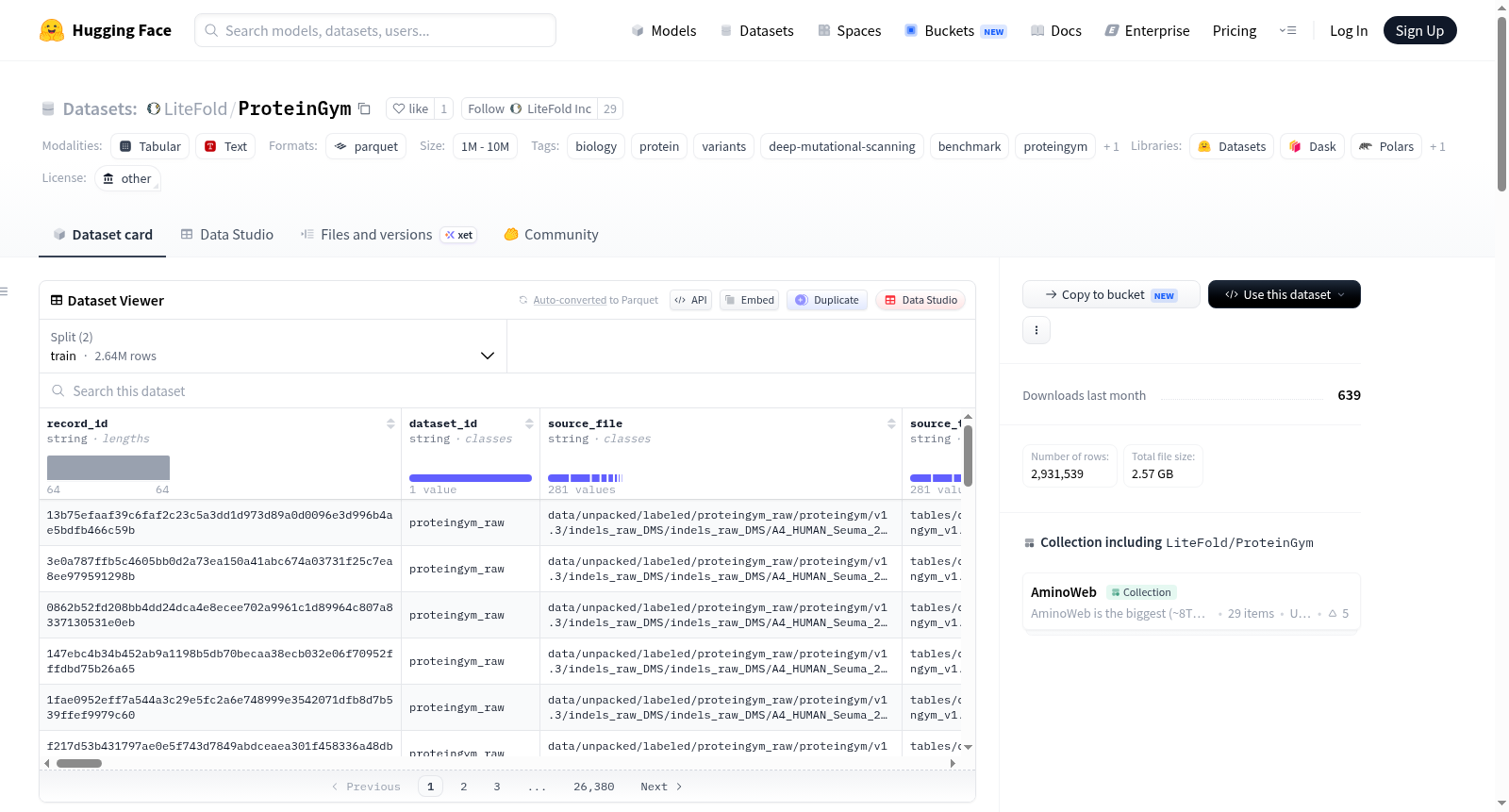Duplicate the dataset viewer
This screenshot has height=812, width=1509.
point(827,300)
